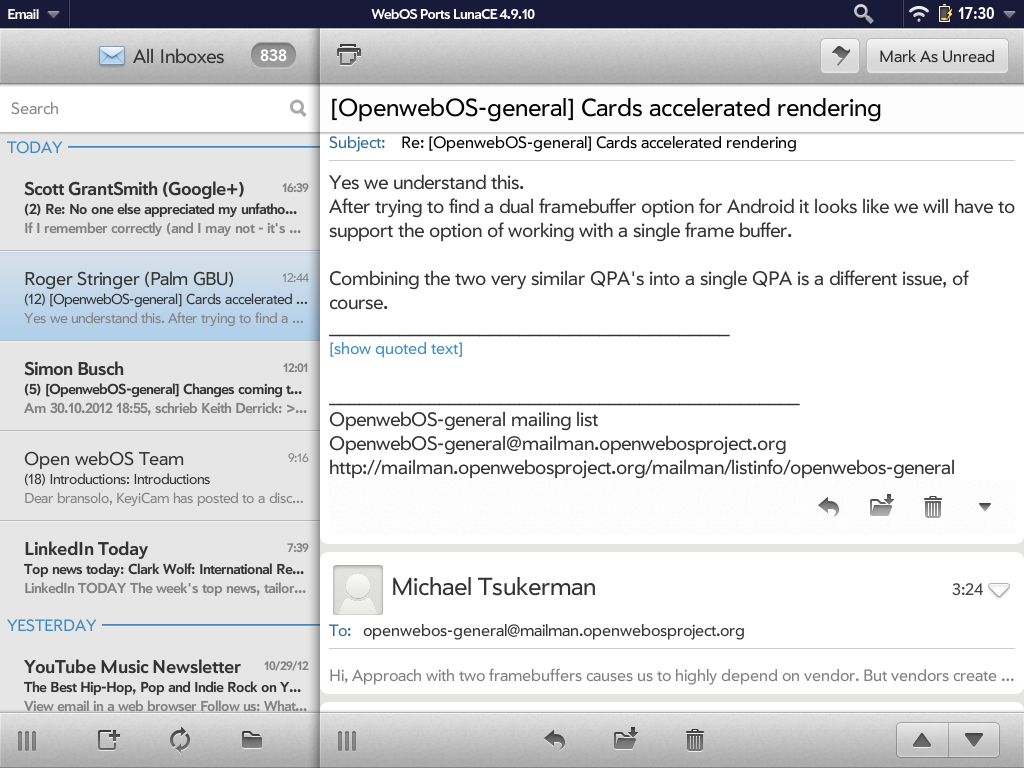Click the inline trash icon in message
Viewport: 1024px width, 768px height.
pos(933,507)
